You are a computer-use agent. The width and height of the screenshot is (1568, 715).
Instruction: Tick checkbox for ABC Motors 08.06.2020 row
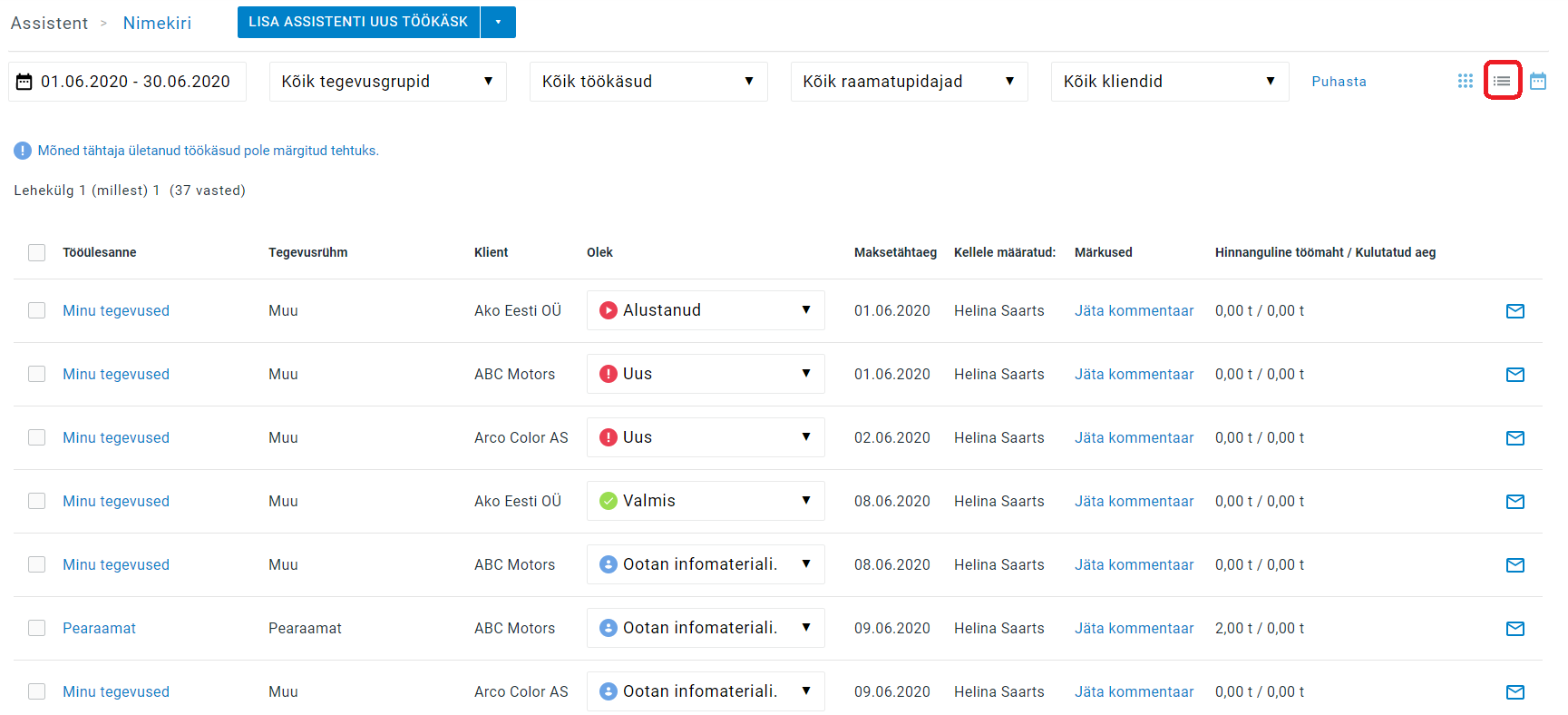click(36, 564)
